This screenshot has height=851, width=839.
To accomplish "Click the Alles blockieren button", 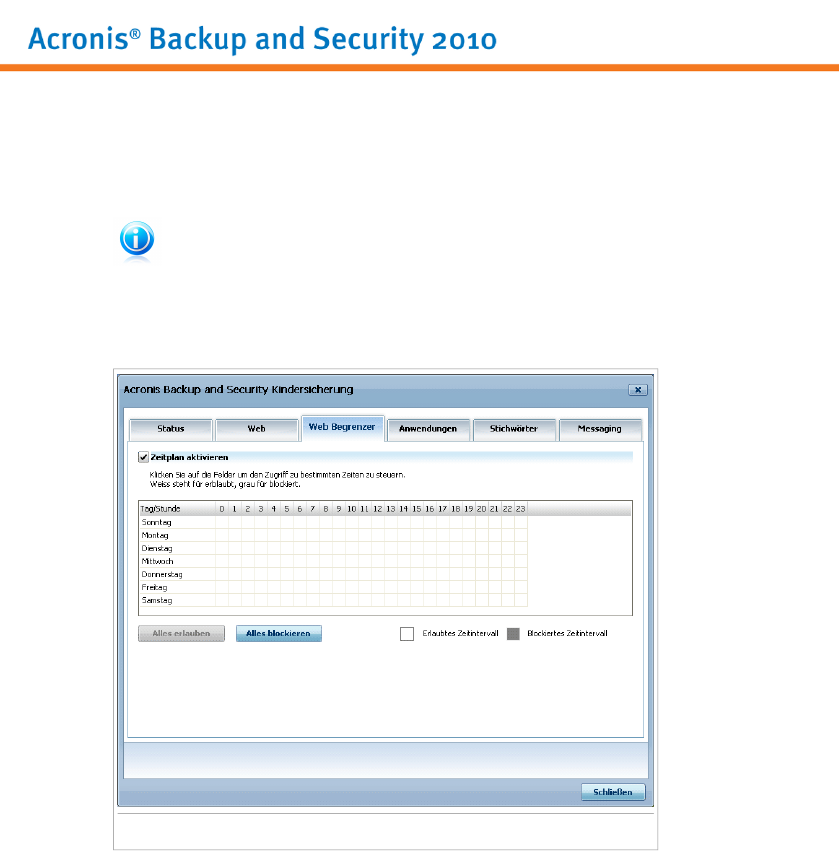I will (278, 633).
